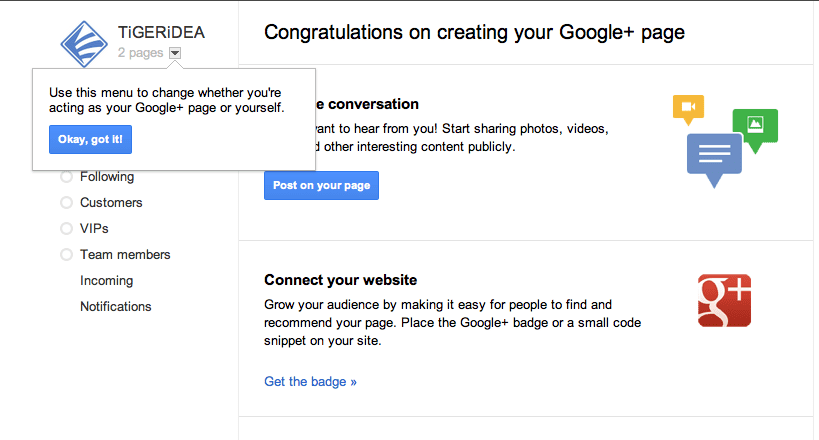
Task: Open the Team members stream label
Action: pyautogui.click(x=125, y=254)
